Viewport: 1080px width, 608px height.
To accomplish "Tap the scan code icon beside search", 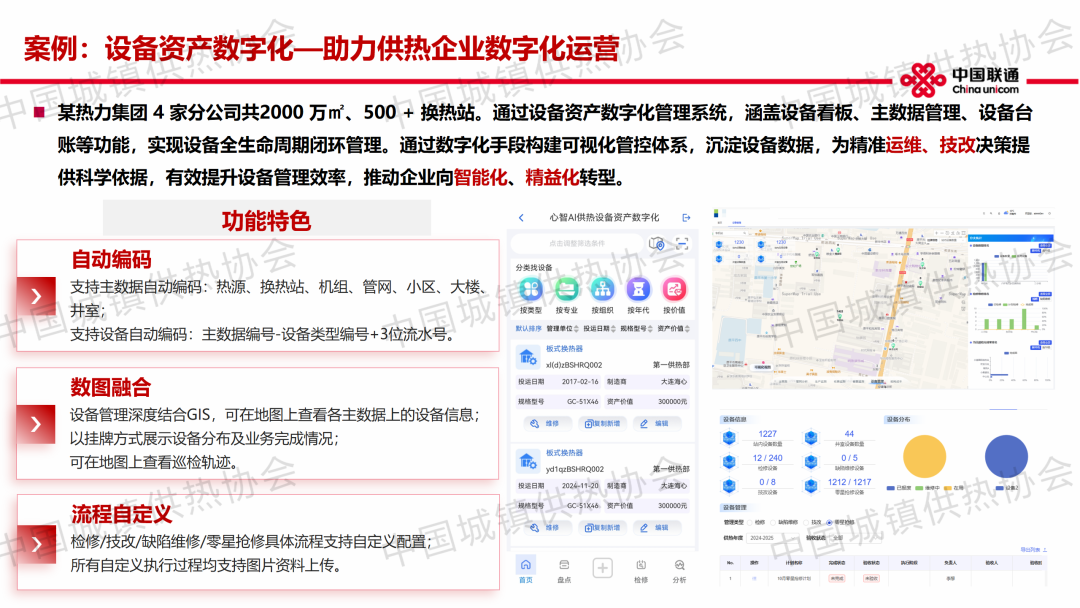I will pyautogui.click(x=682, y=243).
